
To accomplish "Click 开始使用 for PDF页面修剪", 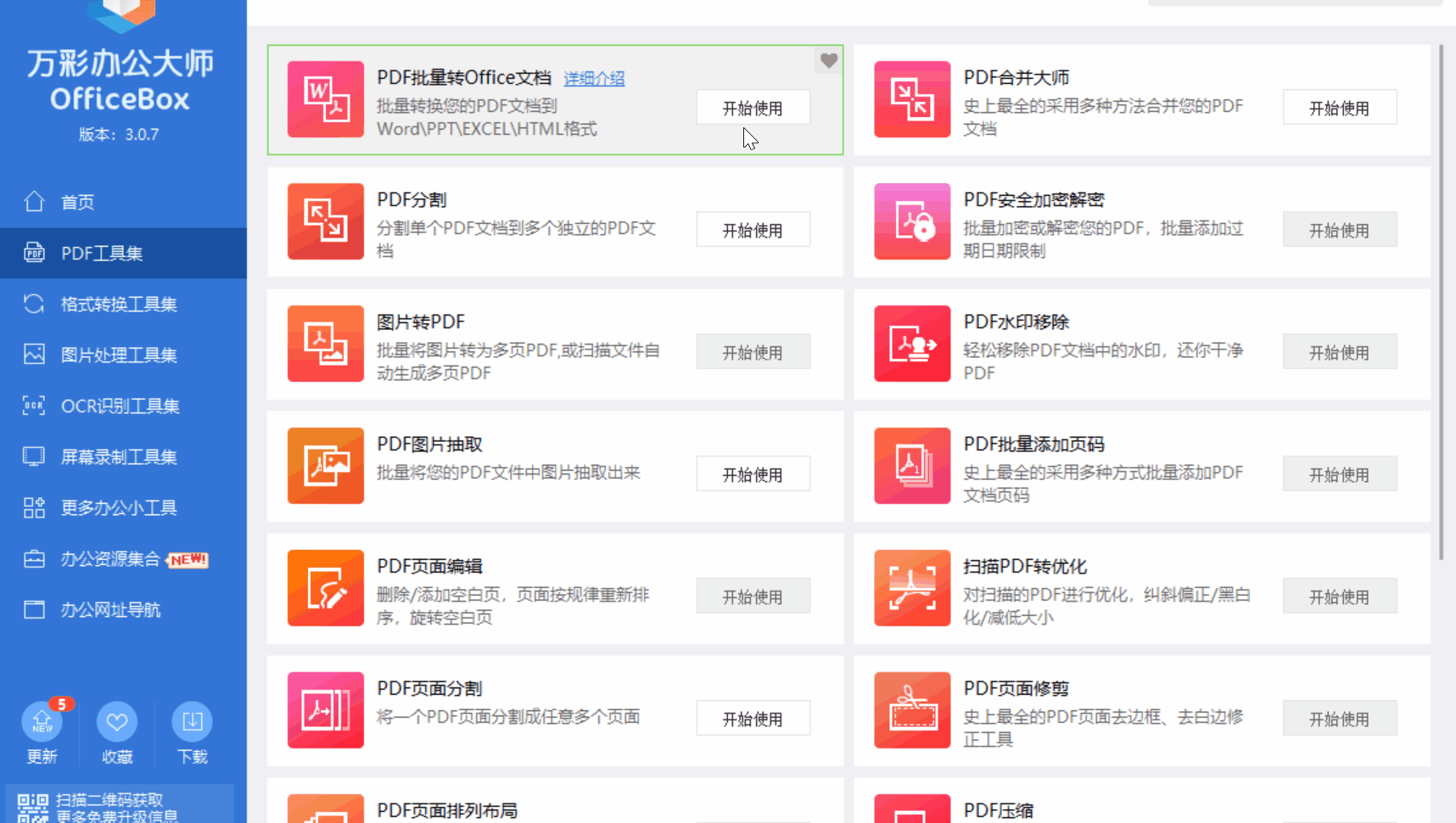I will [x=1339, y=719].
